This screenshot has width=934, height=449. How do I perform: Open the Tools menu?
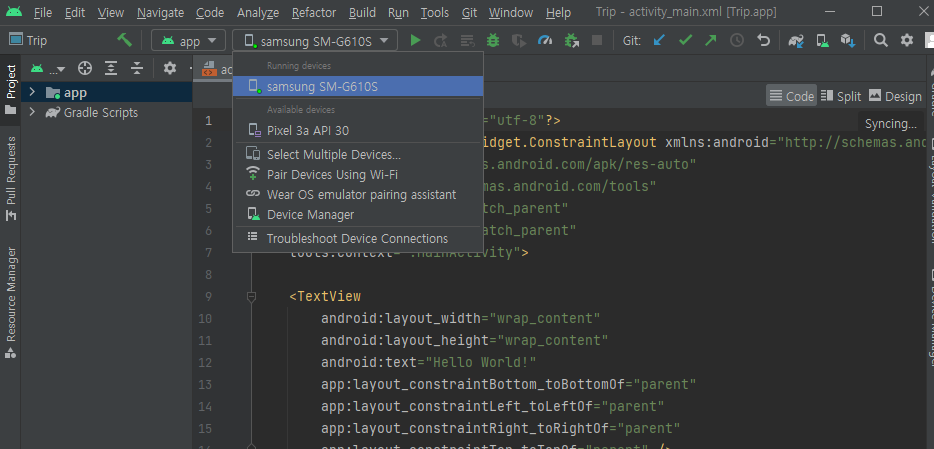click(x=435, y=13)
